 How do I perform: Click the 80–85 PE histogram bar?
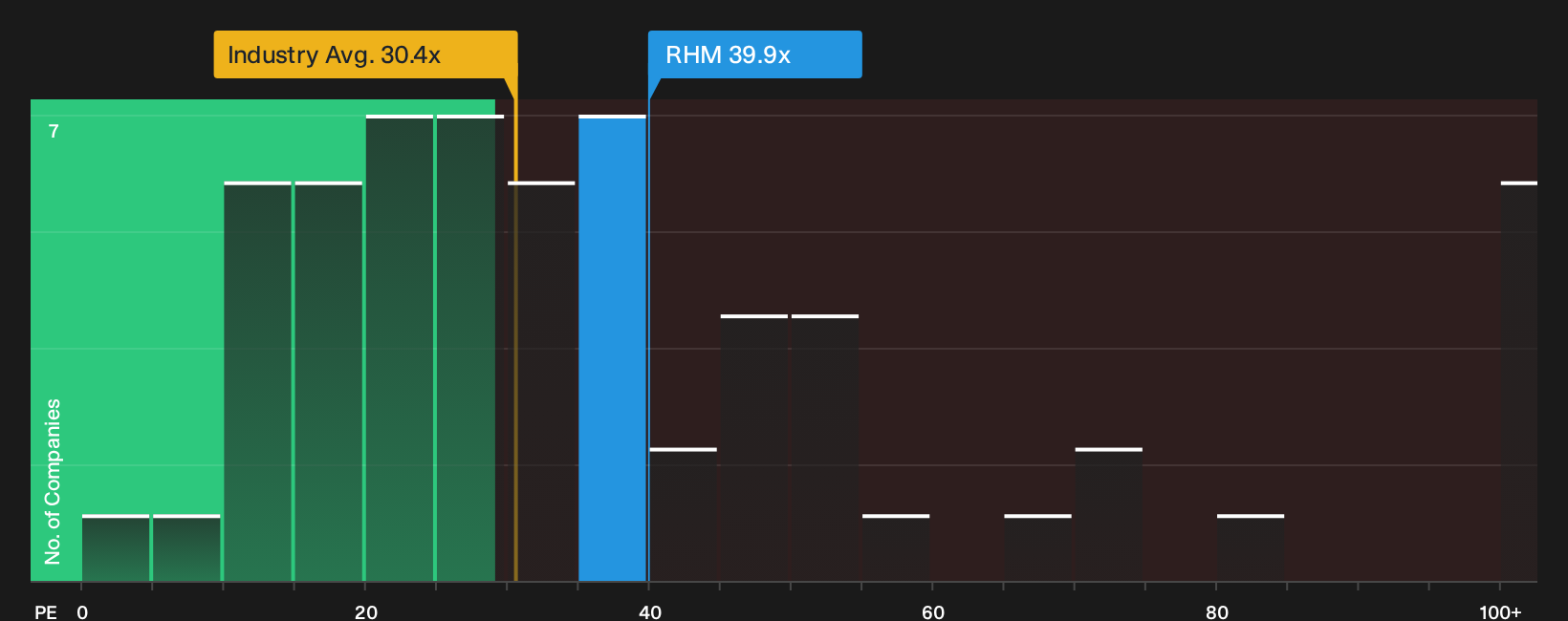[1251, 547]
